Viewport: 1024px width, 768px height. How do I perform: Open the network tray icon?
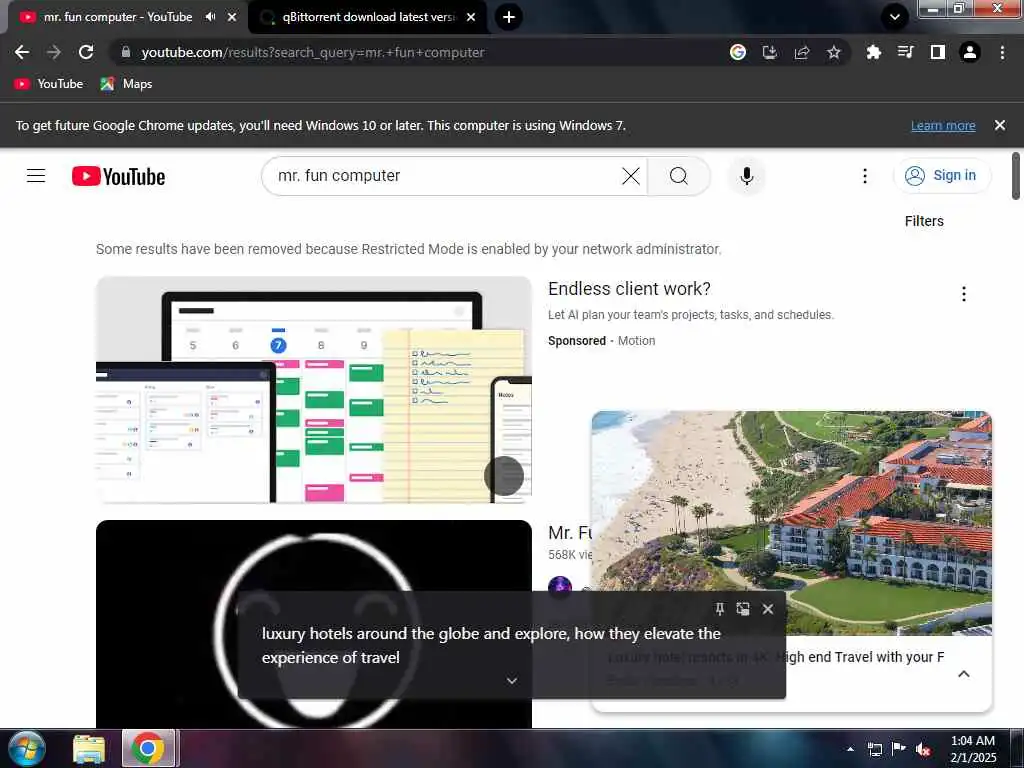[x=874, y=749]
